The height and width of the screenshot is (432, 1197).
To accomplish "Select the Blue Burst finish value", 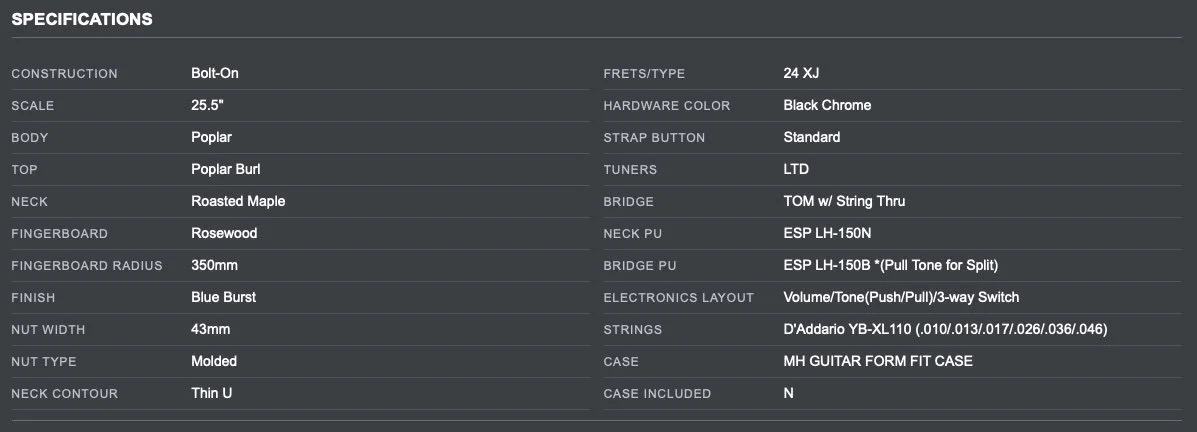I will click(223, 297).
